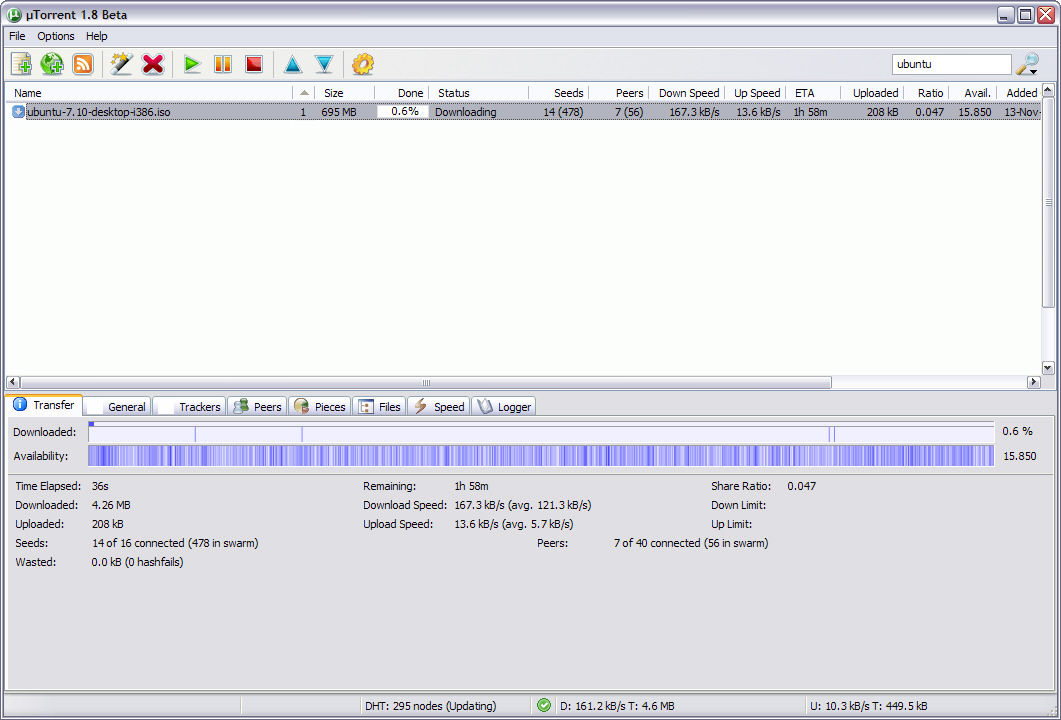Click Add Torrent from URL globe icon

click(x=52, y=64)
